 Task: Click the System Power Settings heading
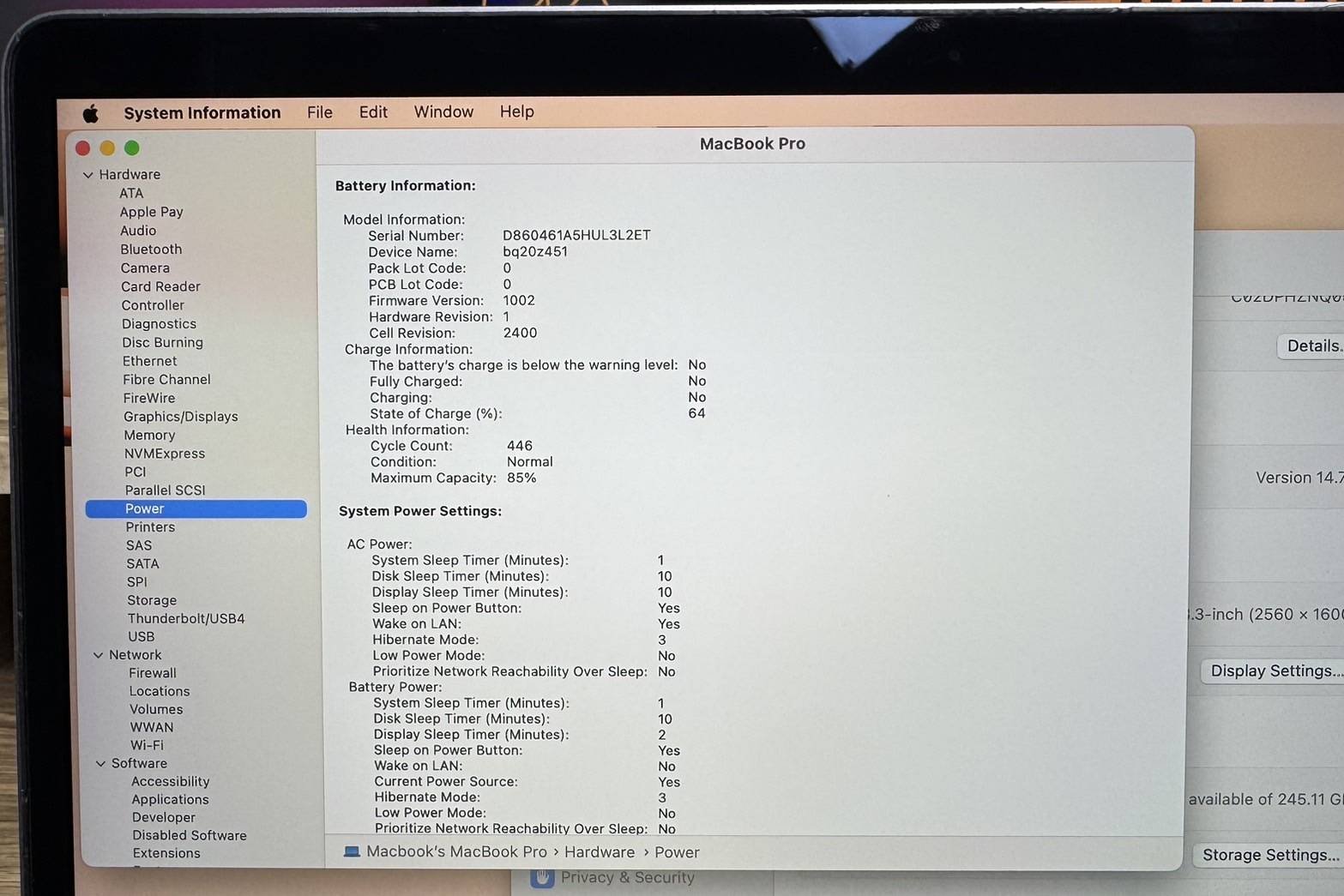click(x=420, y=511)
